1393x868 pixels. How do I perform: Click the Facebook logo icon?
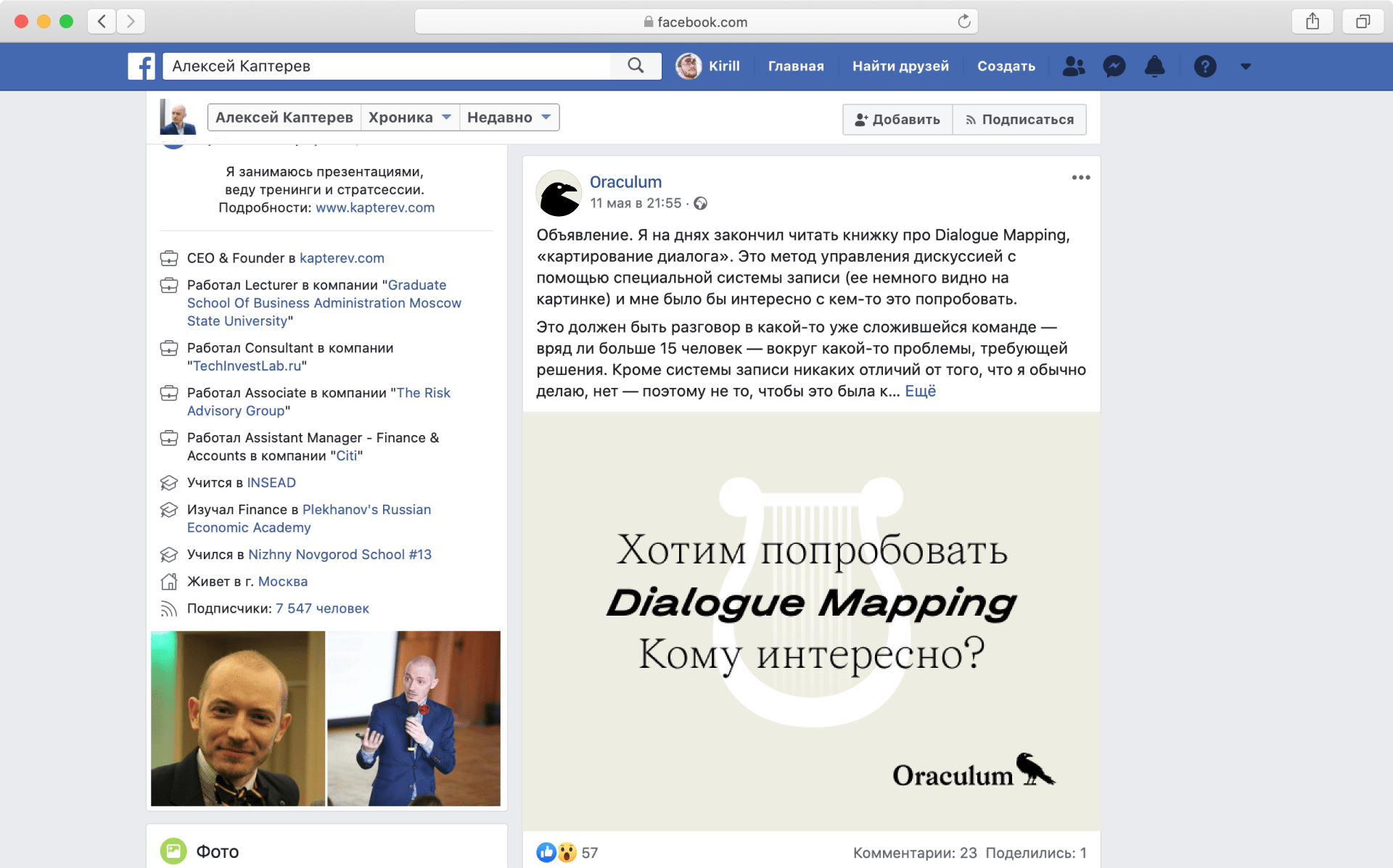[x=141, y=66]
